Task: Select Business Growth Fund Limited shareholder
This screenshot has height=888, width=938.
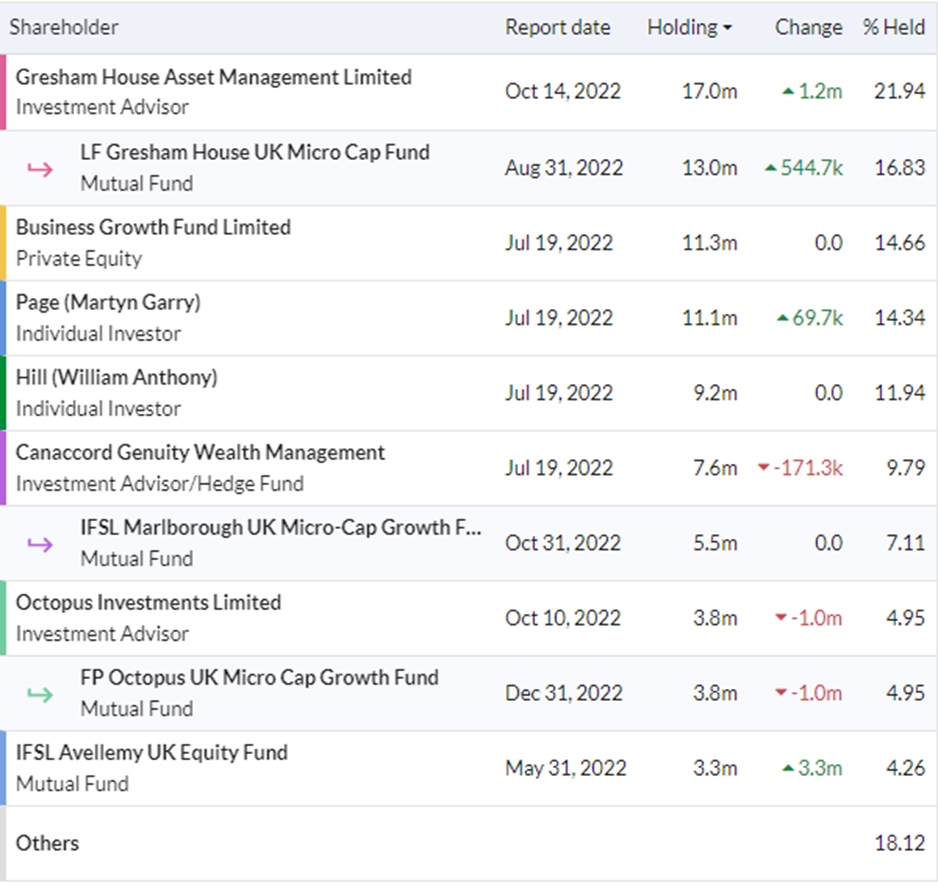Action: [x=153, y=227]
